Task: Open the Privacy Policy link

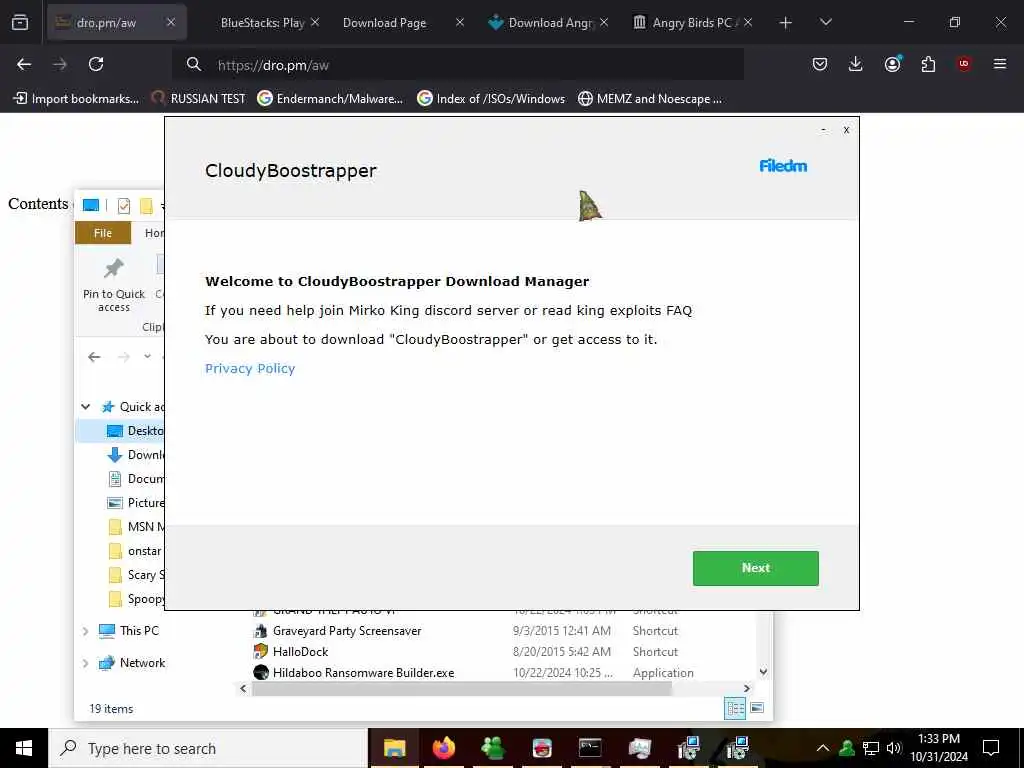Action: point(250,368)
